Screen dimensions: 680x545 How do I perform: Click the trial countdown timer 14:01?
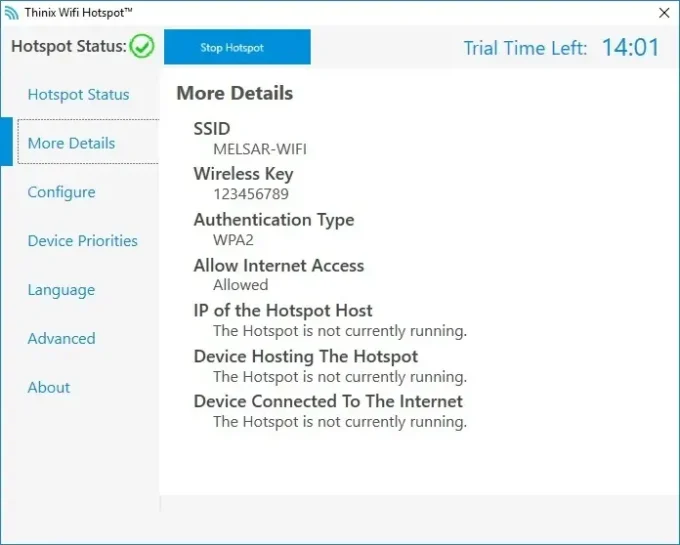[630, 47]
